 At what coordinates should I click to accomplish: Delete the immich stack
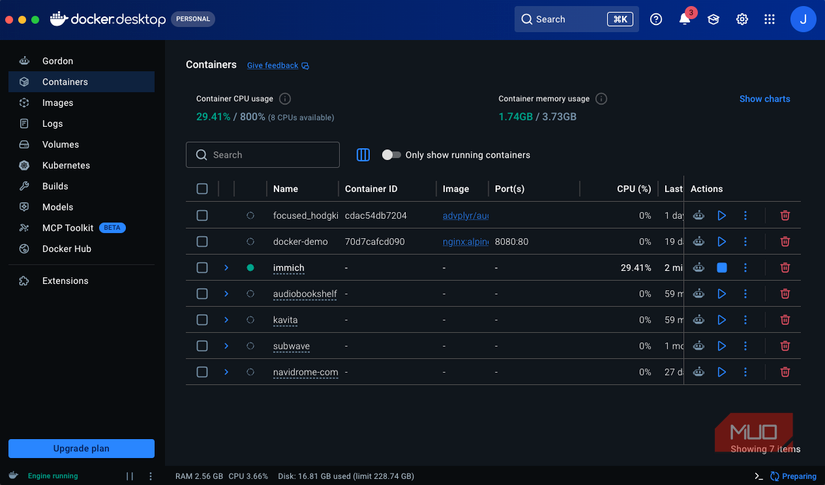click(x=784, y=268)
